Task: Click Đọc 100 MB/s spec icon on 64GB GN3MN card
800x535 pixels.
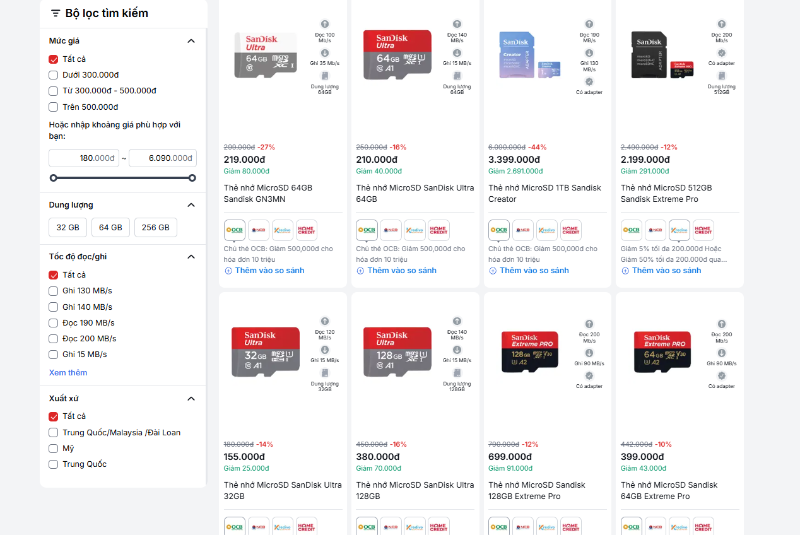Action: click(324, 24)
